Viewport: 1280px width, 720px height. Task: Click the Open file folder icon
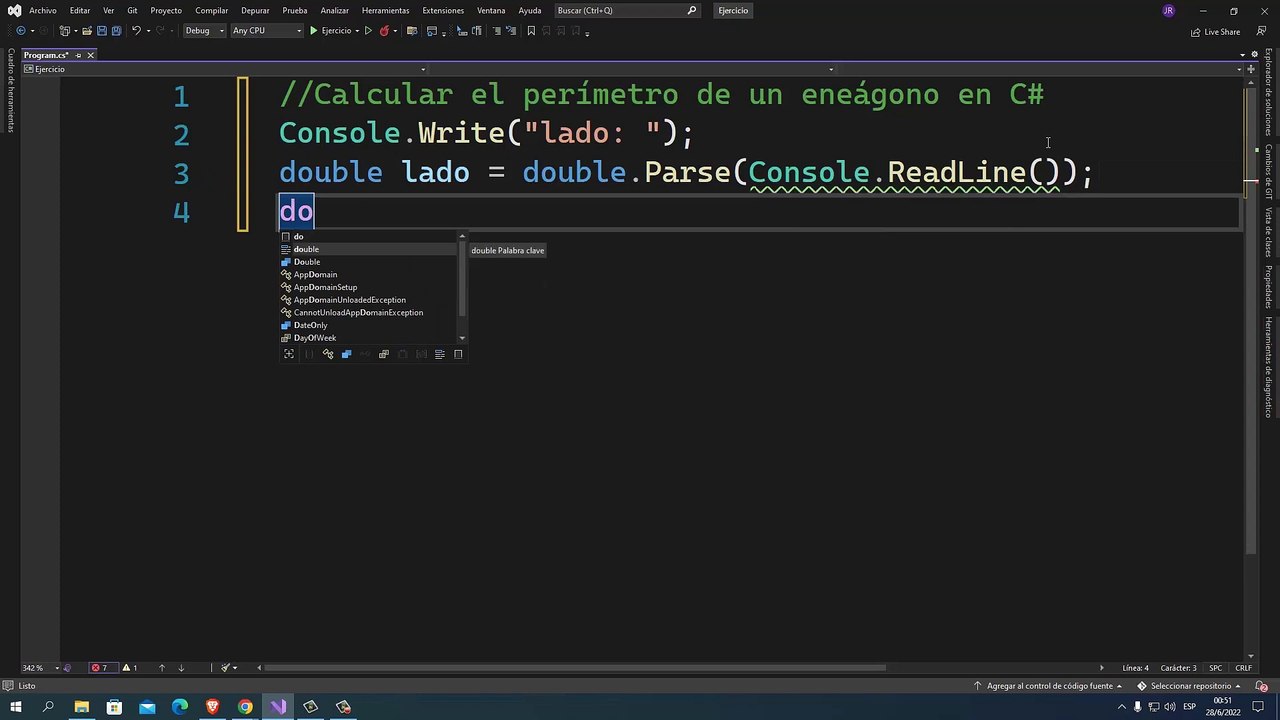86,31
